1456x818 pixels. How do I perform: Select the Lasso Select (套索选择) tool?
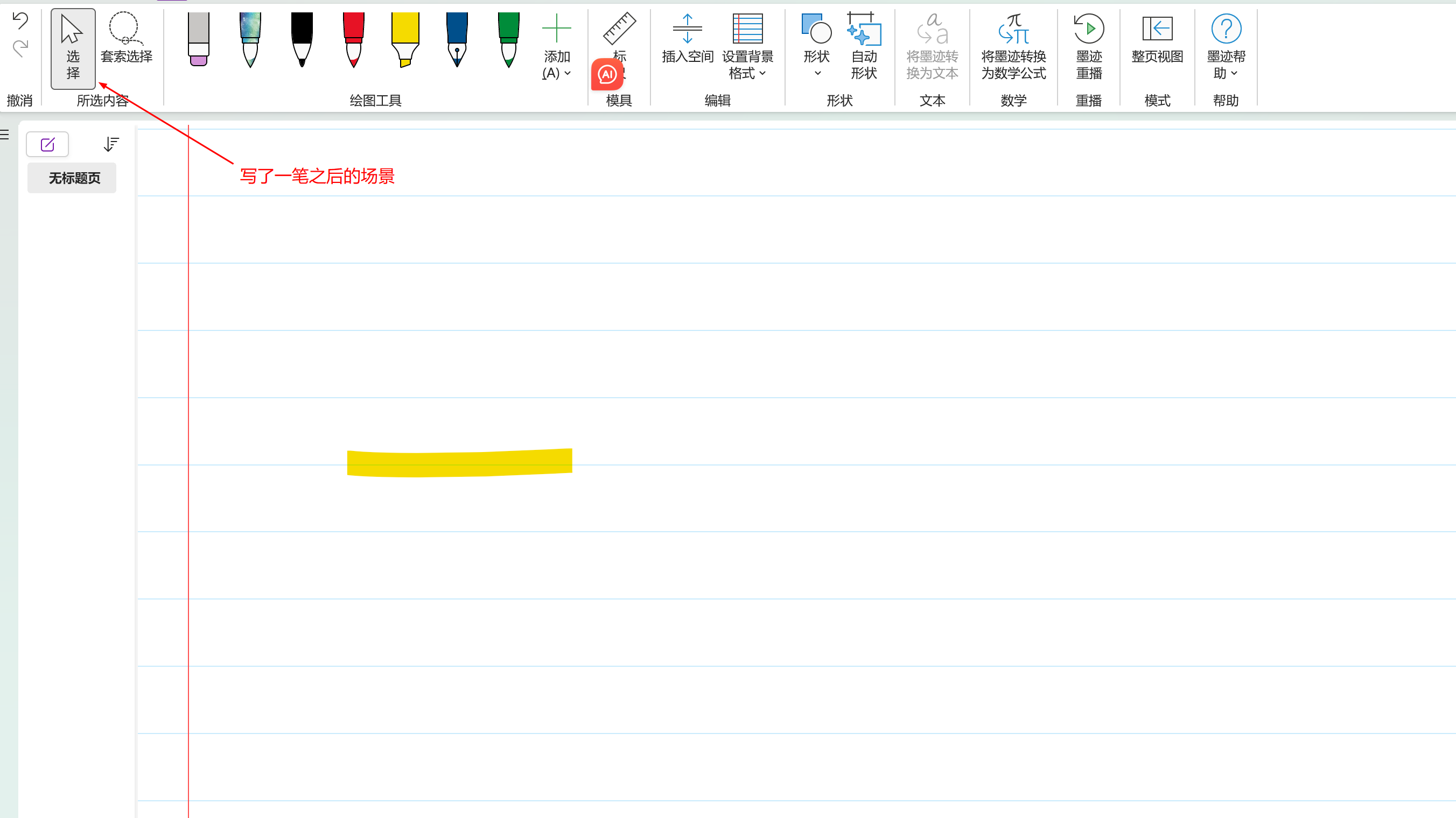(126, 38)
